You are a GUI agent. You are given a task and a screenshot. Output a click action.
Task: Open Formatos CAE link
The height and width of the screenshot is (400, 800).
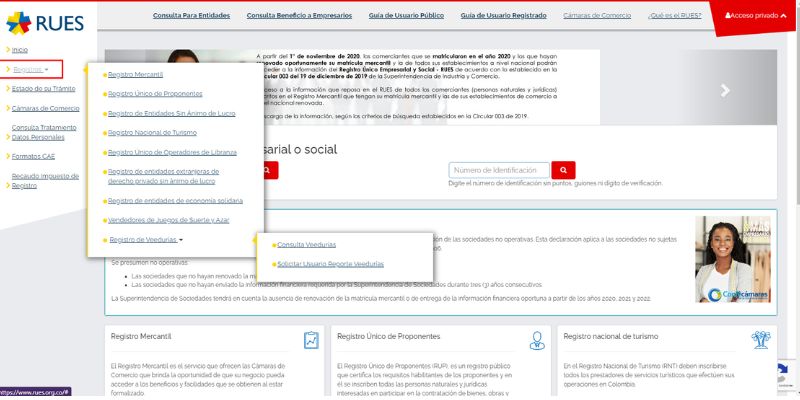(33, 157)
